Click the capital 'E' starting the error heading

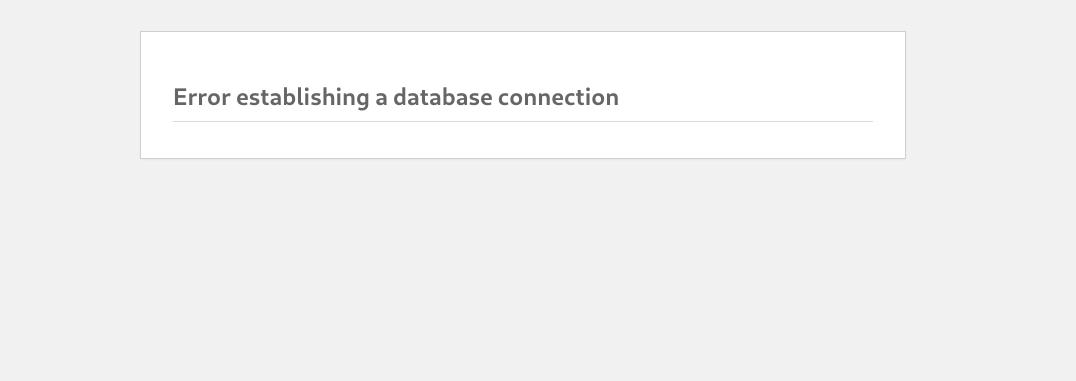tap(180, 97)
